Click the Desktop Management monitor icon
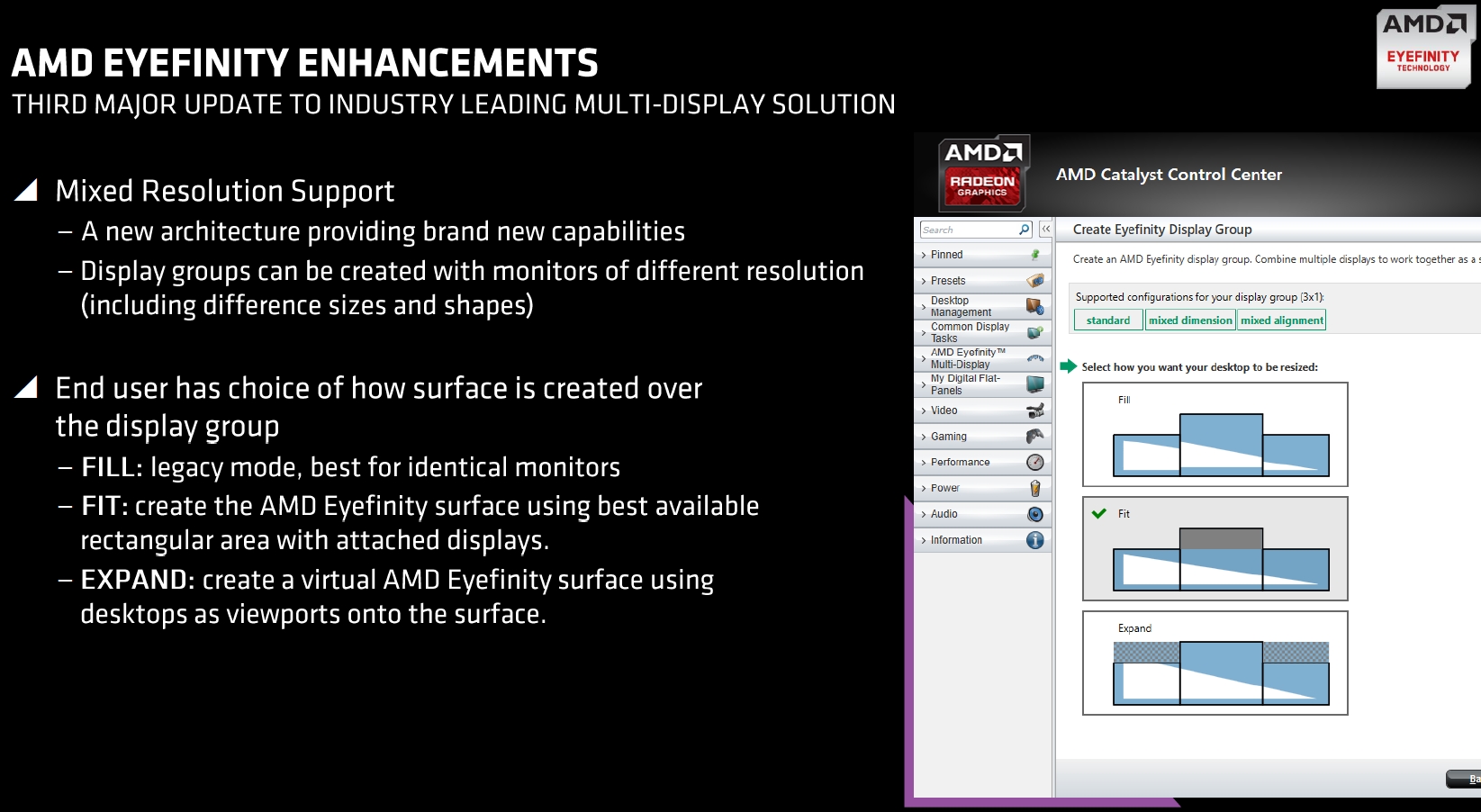 coord(1035,307)
